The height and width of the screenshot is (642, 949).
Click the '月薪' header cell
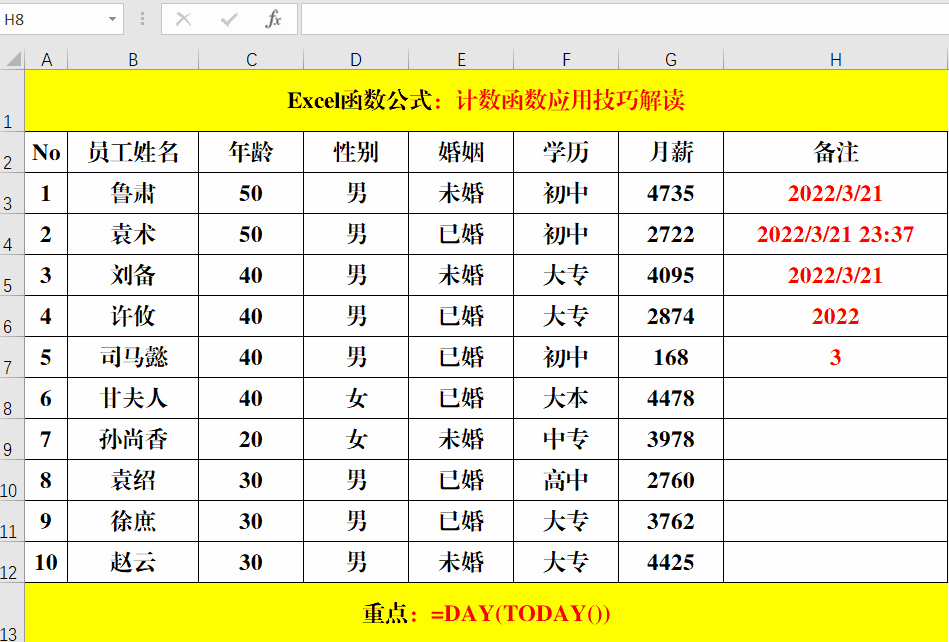click(671, 152)
